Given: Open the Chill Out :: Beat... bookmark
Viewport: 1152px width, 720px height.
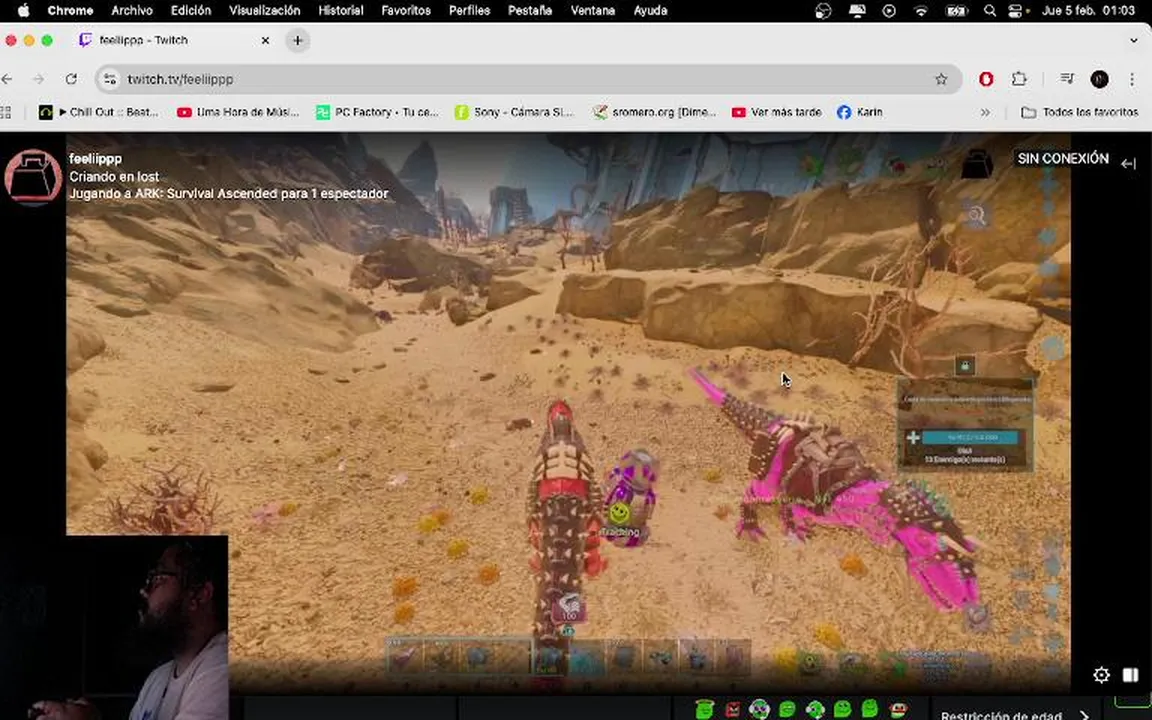Looking at the screenshot, I should tap(98, 112).
